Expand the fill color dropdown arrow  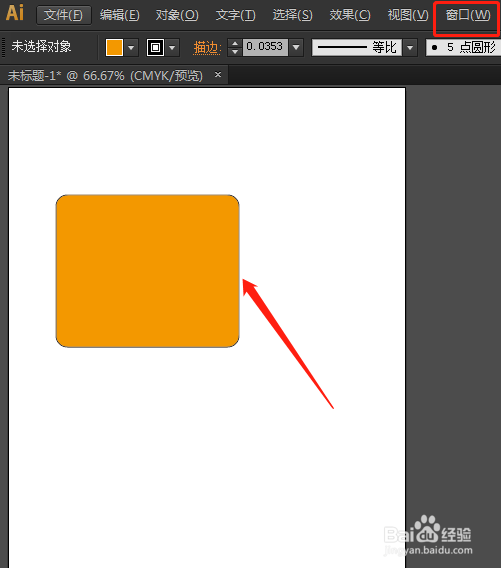[131, 47]
